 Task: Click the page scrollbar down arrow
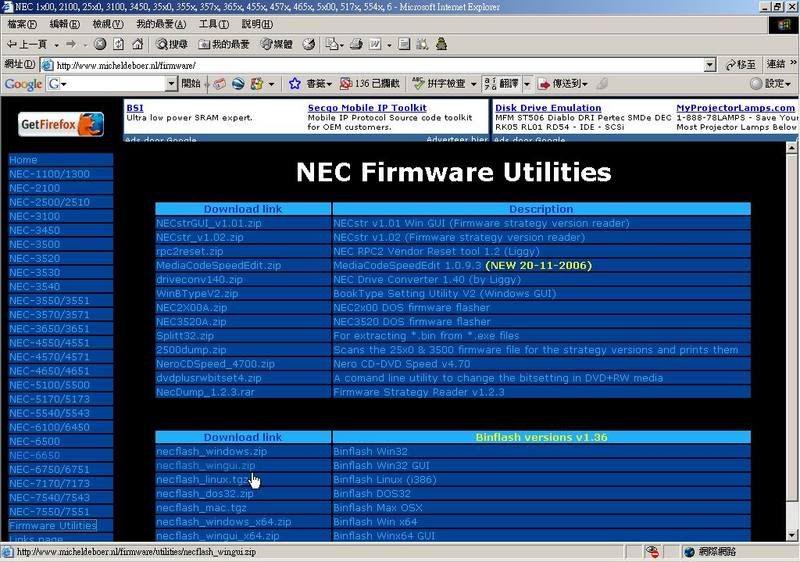791,535
